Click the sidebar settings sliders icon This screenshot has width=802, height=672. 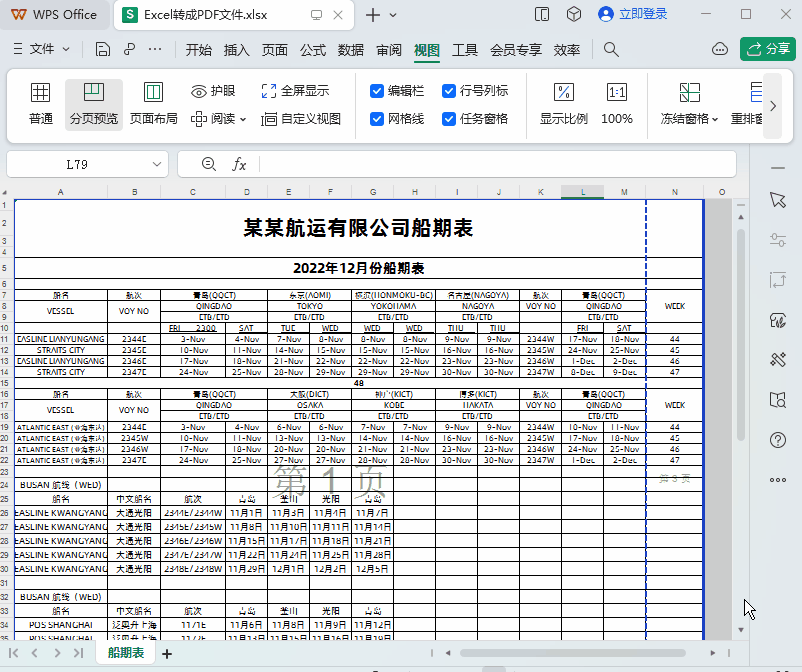tap(777, 239)
